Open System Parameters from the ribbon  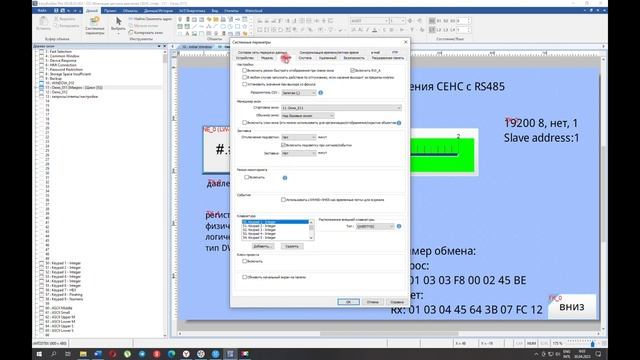95,25
